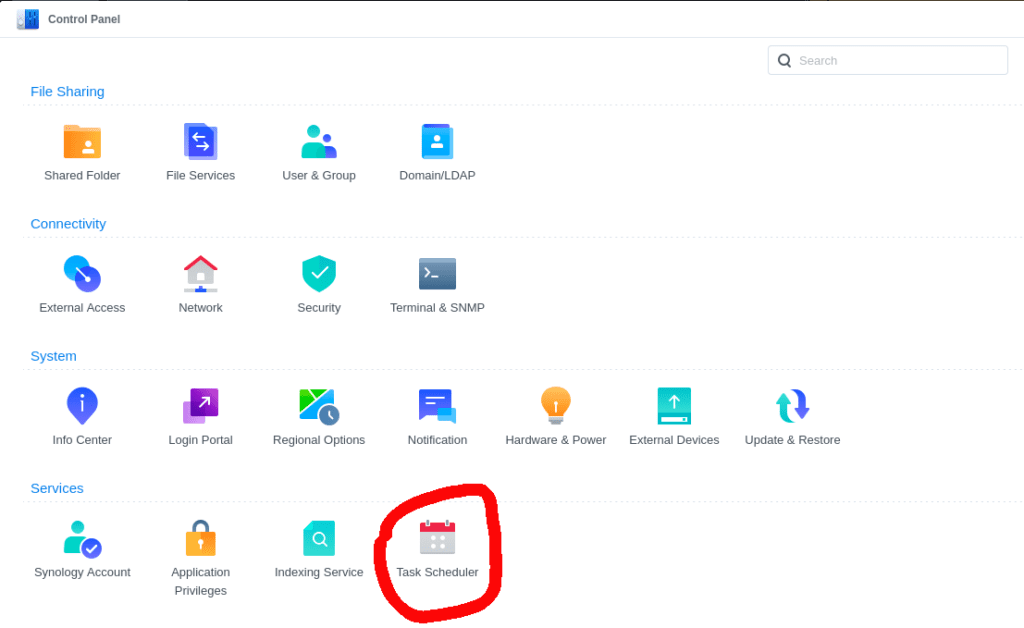Open the Terminal & SNMP icon

[x=437, y=274]
